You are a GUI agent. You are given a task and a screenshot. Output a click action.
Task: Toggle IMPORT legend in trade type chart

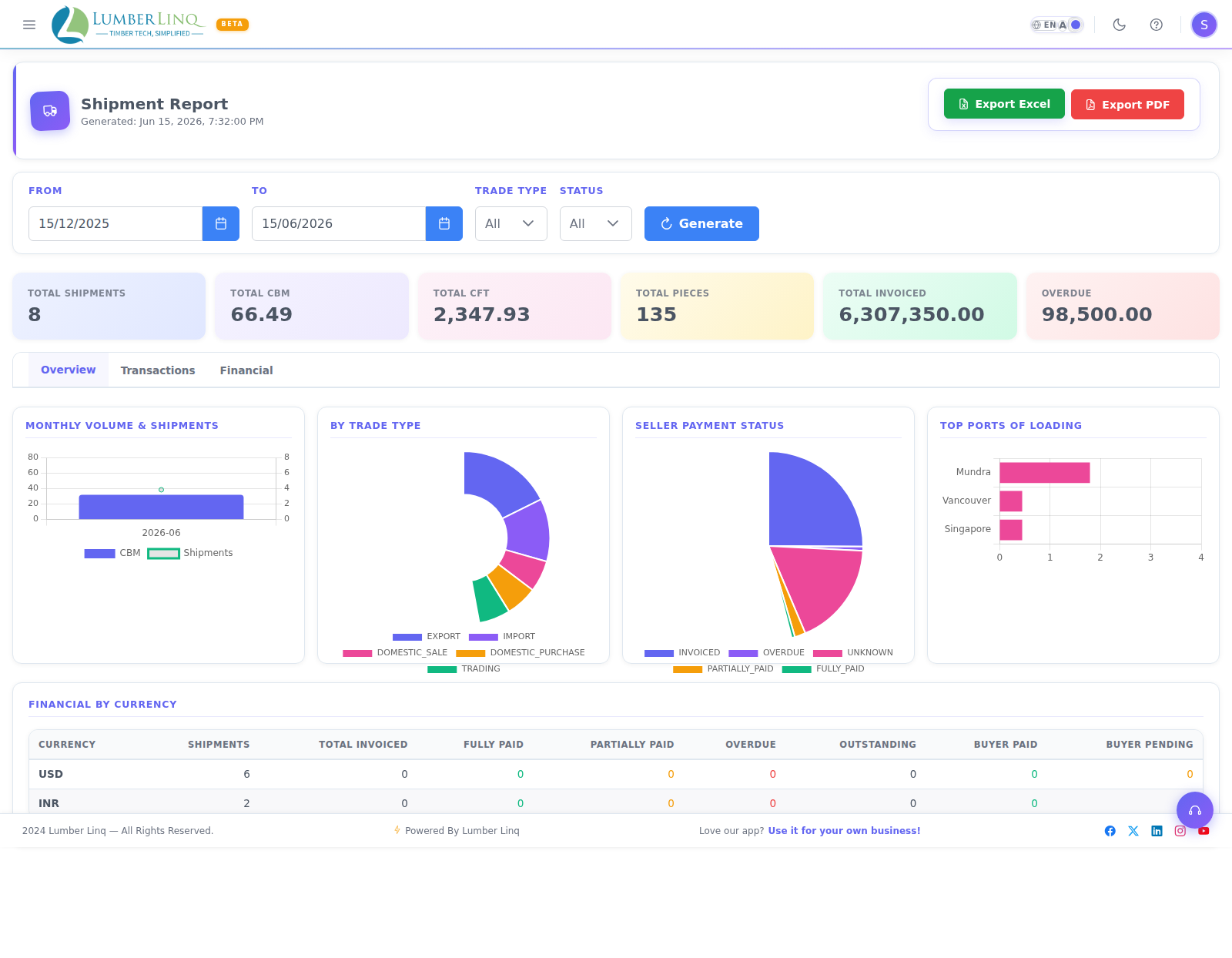tap(502, 637)
